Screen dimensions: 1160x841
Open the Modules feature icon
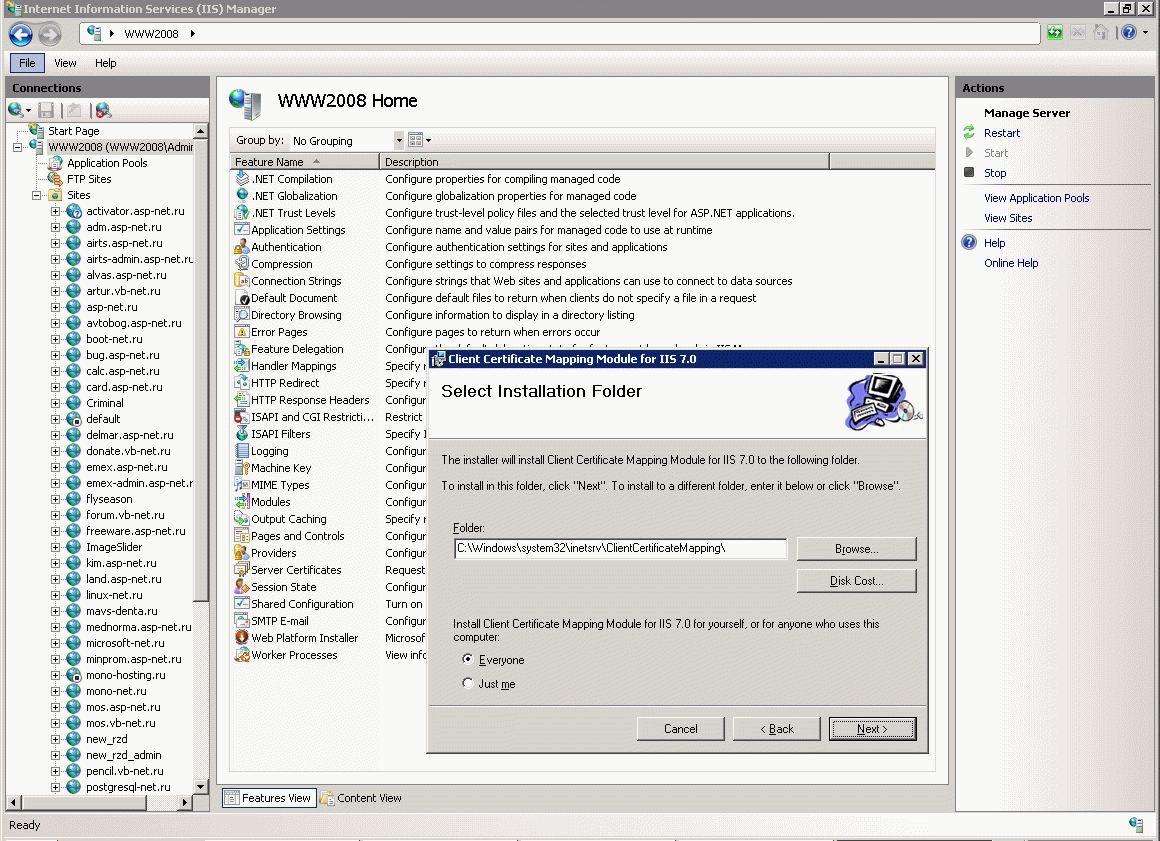click(242, 501)
